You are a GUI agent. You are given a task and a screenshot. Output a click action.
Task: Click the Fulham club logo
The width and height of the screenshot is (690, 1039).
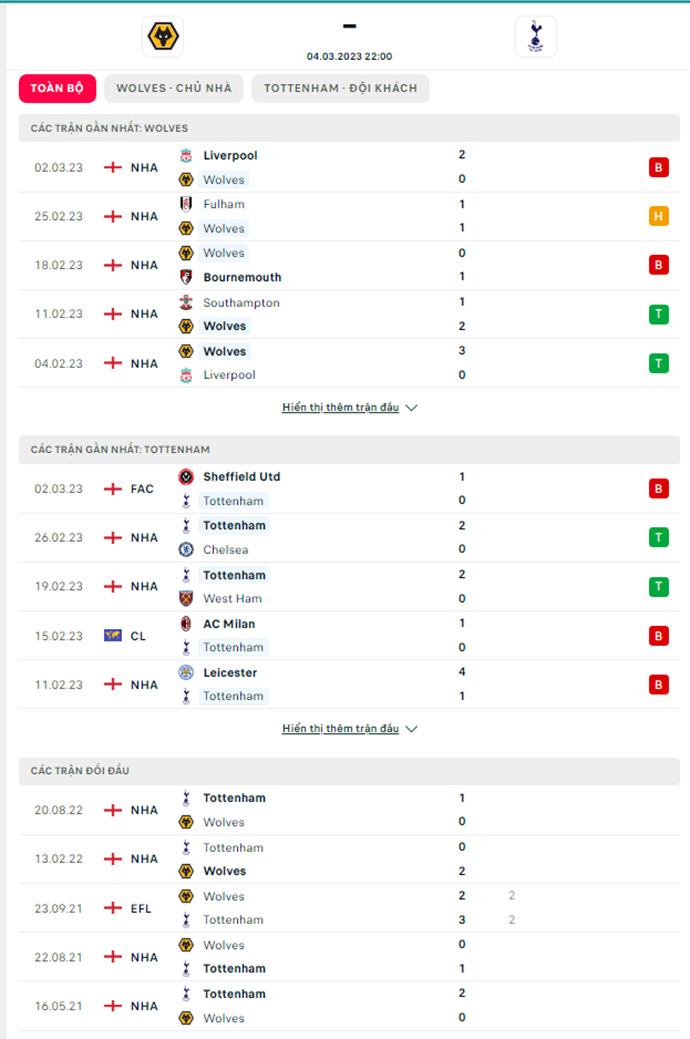pos(186,204)
